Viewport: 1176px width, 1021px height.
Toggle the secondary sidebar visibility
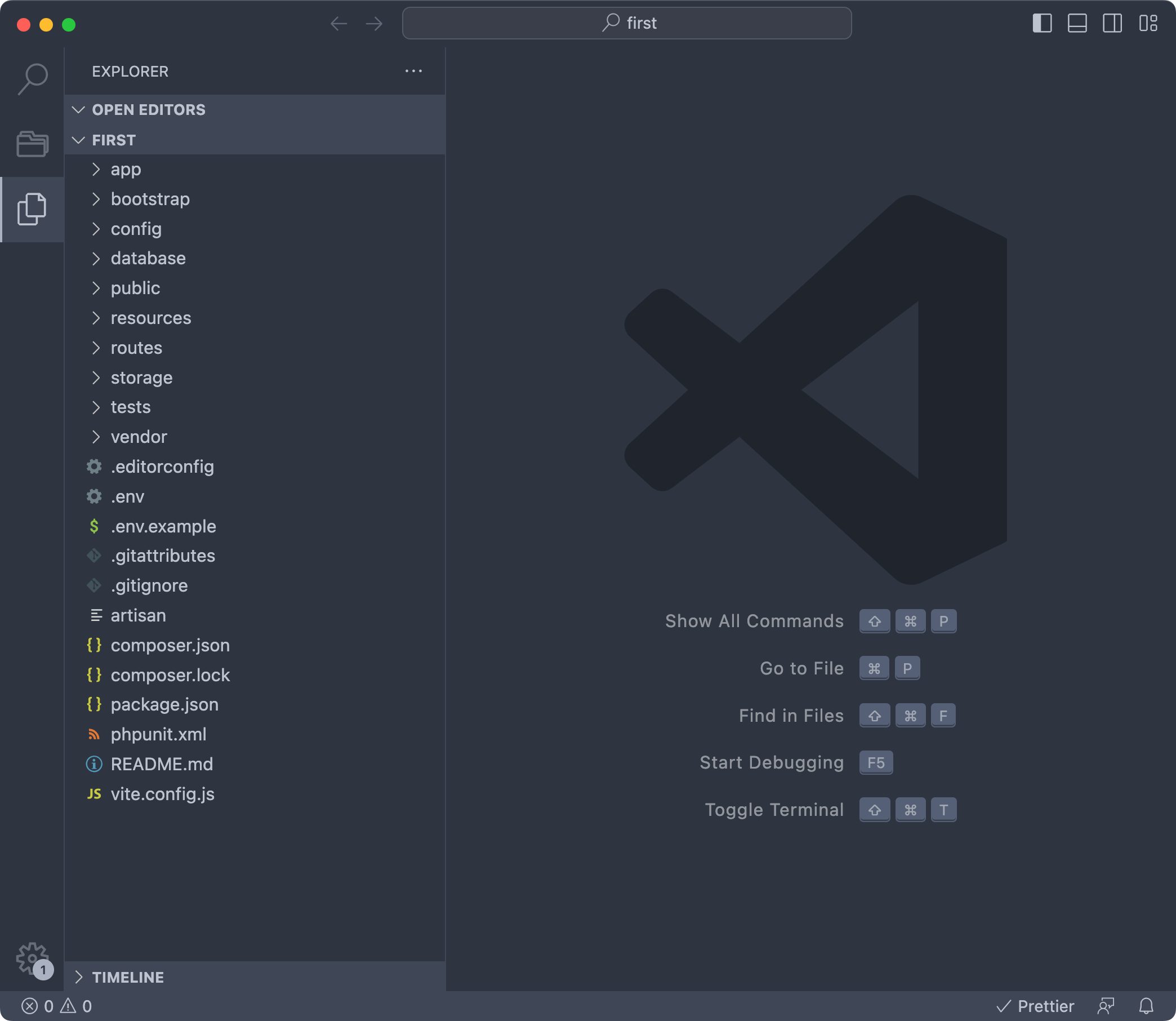1112,23
